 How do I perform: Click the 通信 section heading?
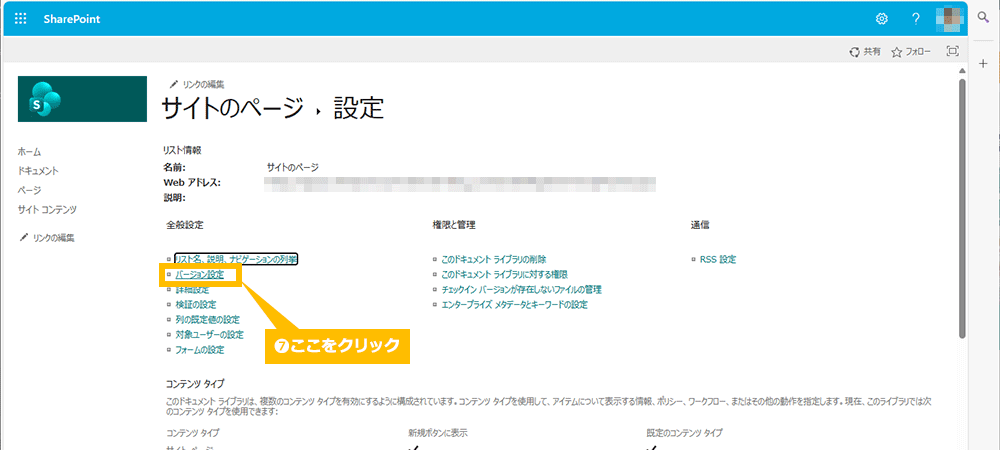[700, 225]
